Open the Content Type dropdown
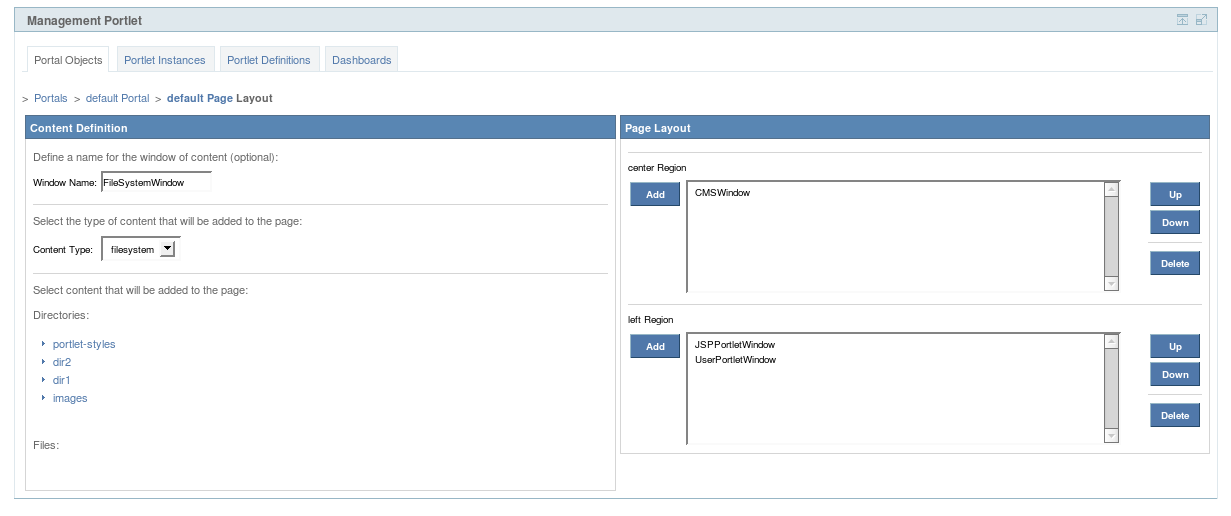Viewport: 1231px width, 516px height. pyautogui.click(x=167, y=249)
